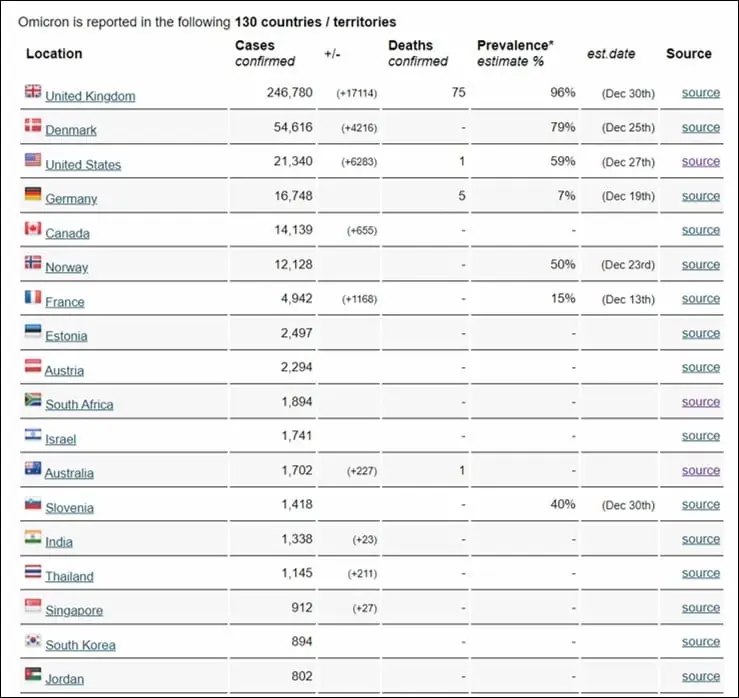Click the Denmark flag icon

[33, 125]
